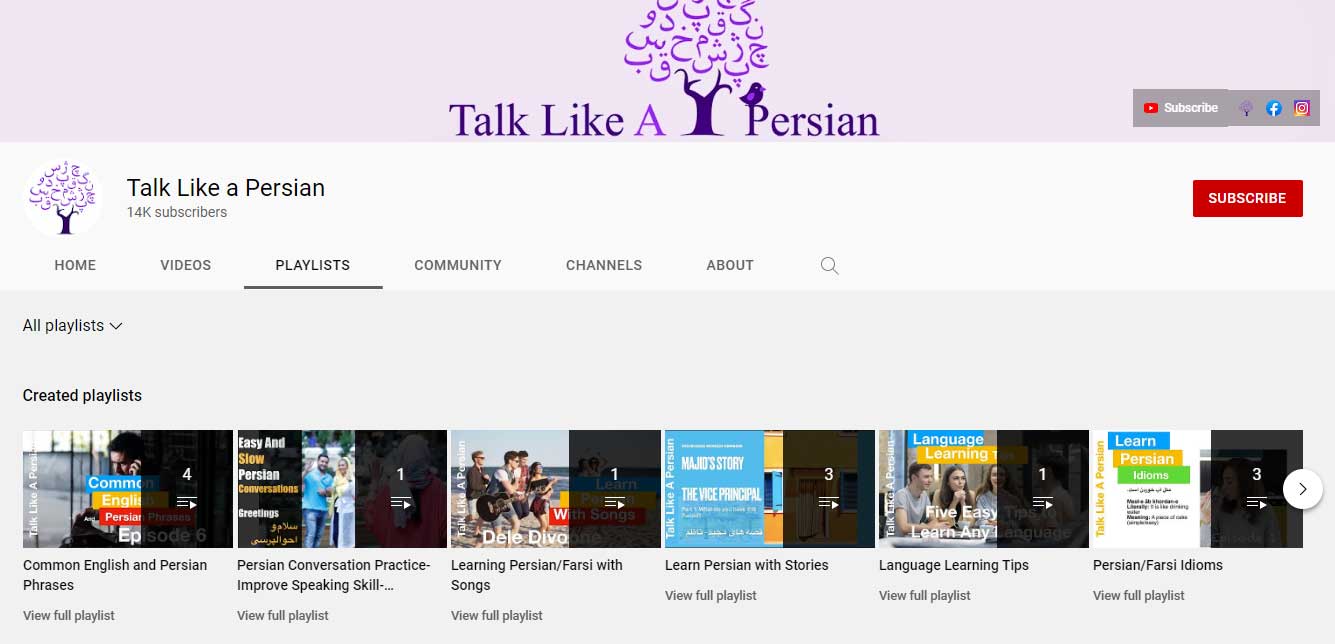
Task: Click the Language Learning Tips title
Action: tap(954, 565)
